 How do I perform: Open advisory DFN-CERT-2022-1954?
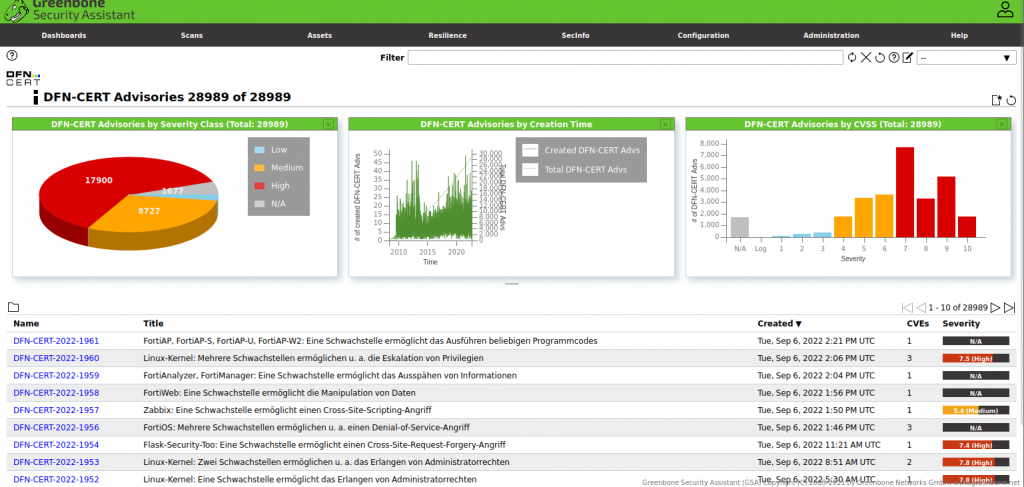coord(56,445)
